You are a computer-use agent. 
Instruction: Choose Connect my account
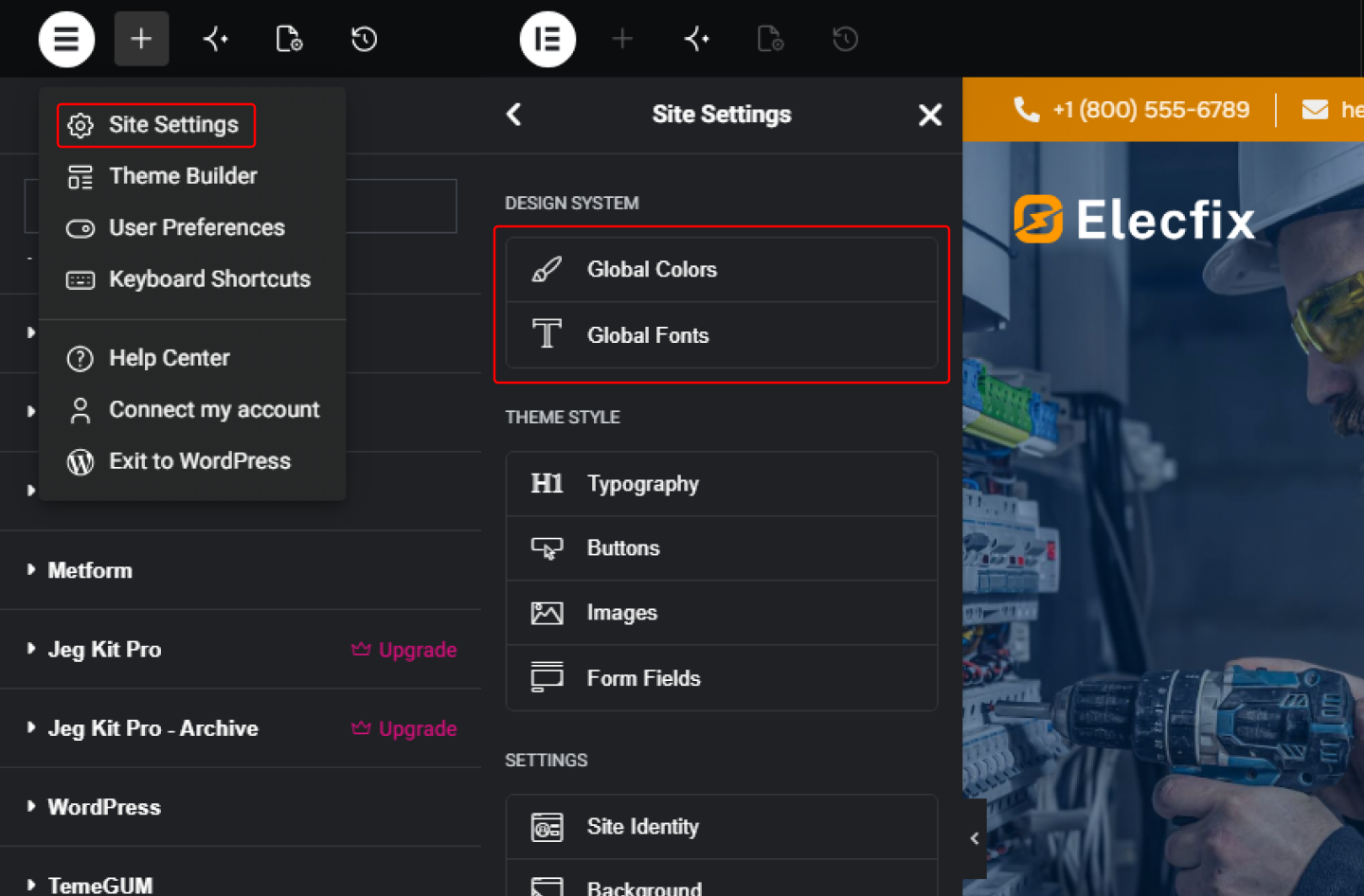click(192, 409)
